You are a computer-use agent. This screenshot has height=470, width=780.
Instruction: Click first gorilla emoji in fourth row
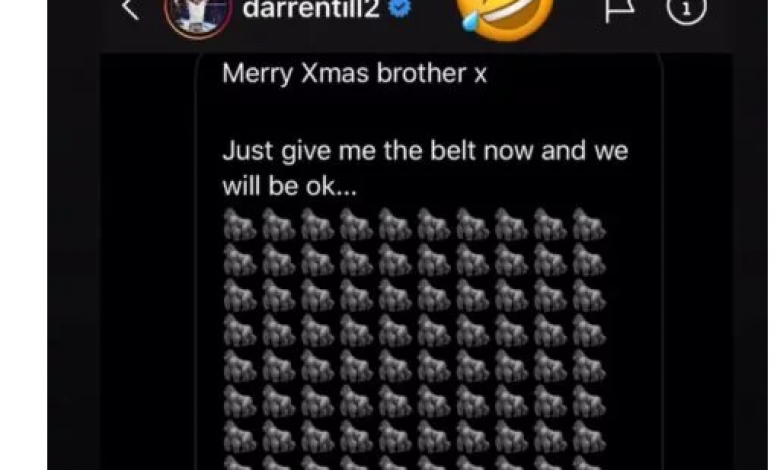(x=240, y=331)
